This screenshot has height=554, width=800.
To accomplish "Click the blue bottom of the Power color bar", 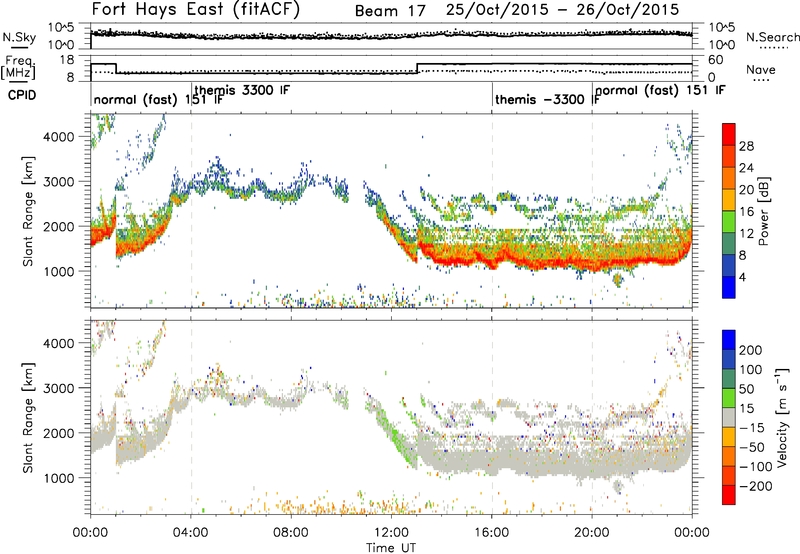I will [729, 287].
